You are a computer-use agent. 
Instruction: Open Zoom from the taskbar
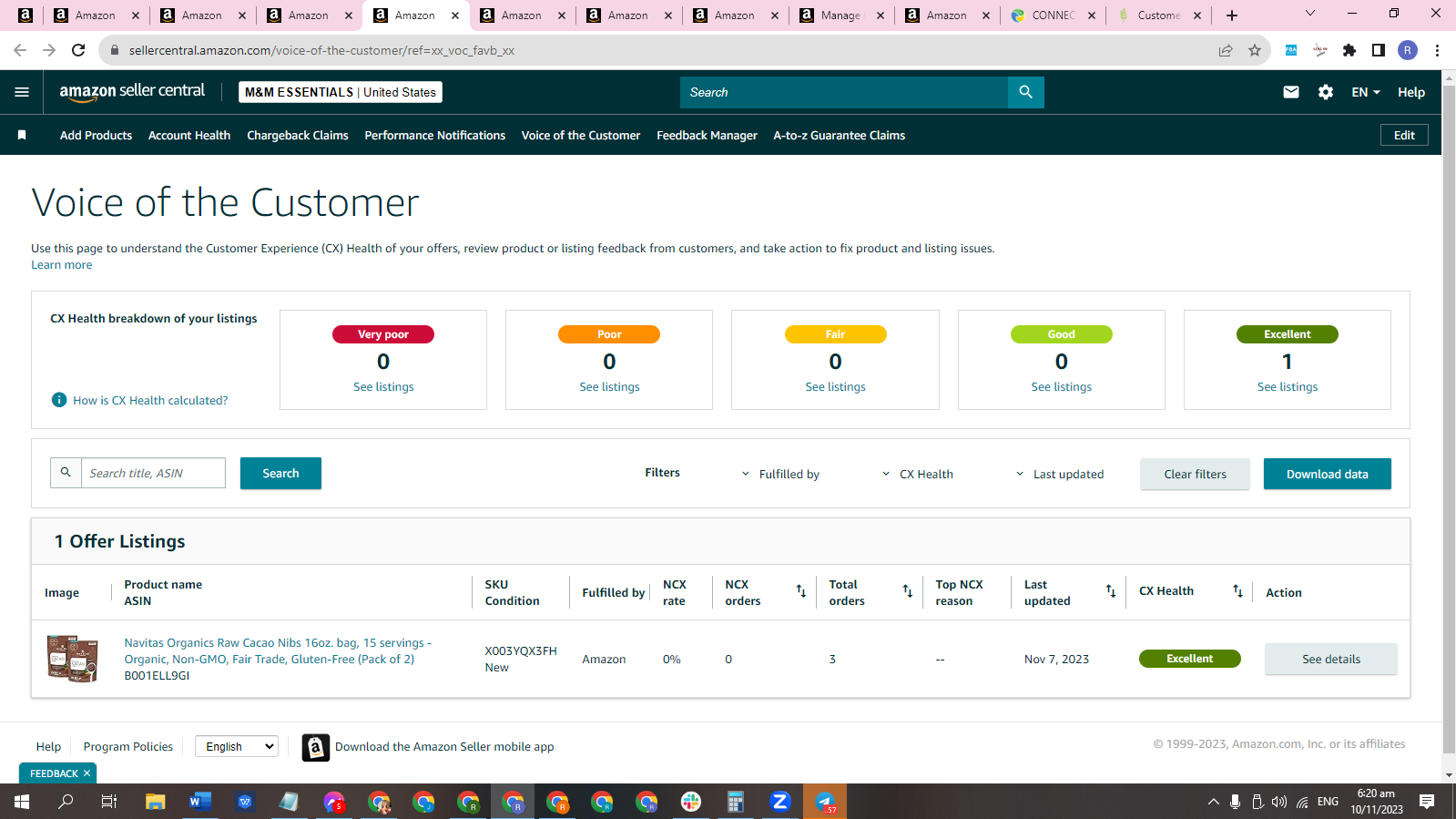(780, 802)
